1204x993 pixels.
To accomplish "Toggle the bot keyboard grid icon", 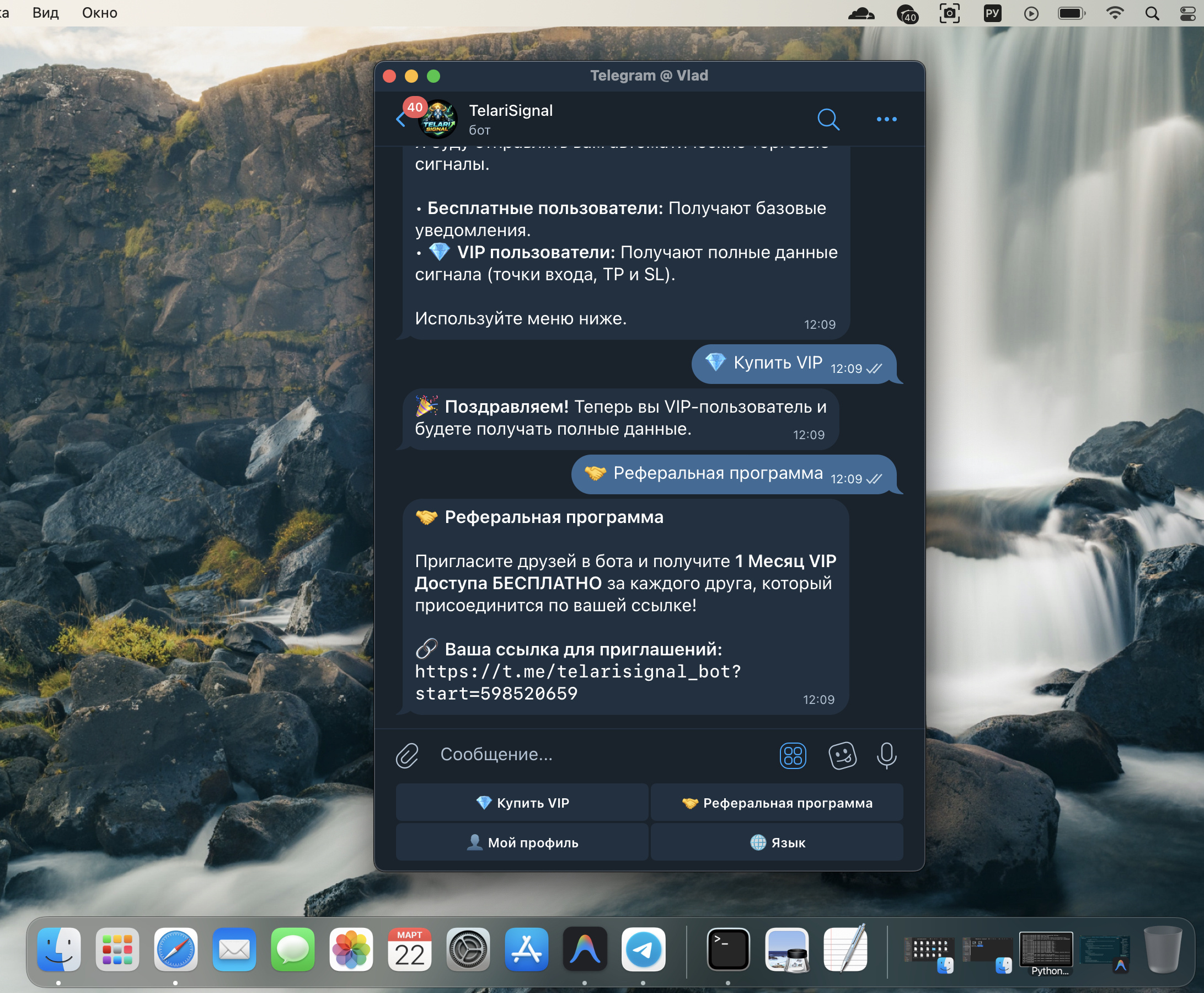I will pos(793,755).
